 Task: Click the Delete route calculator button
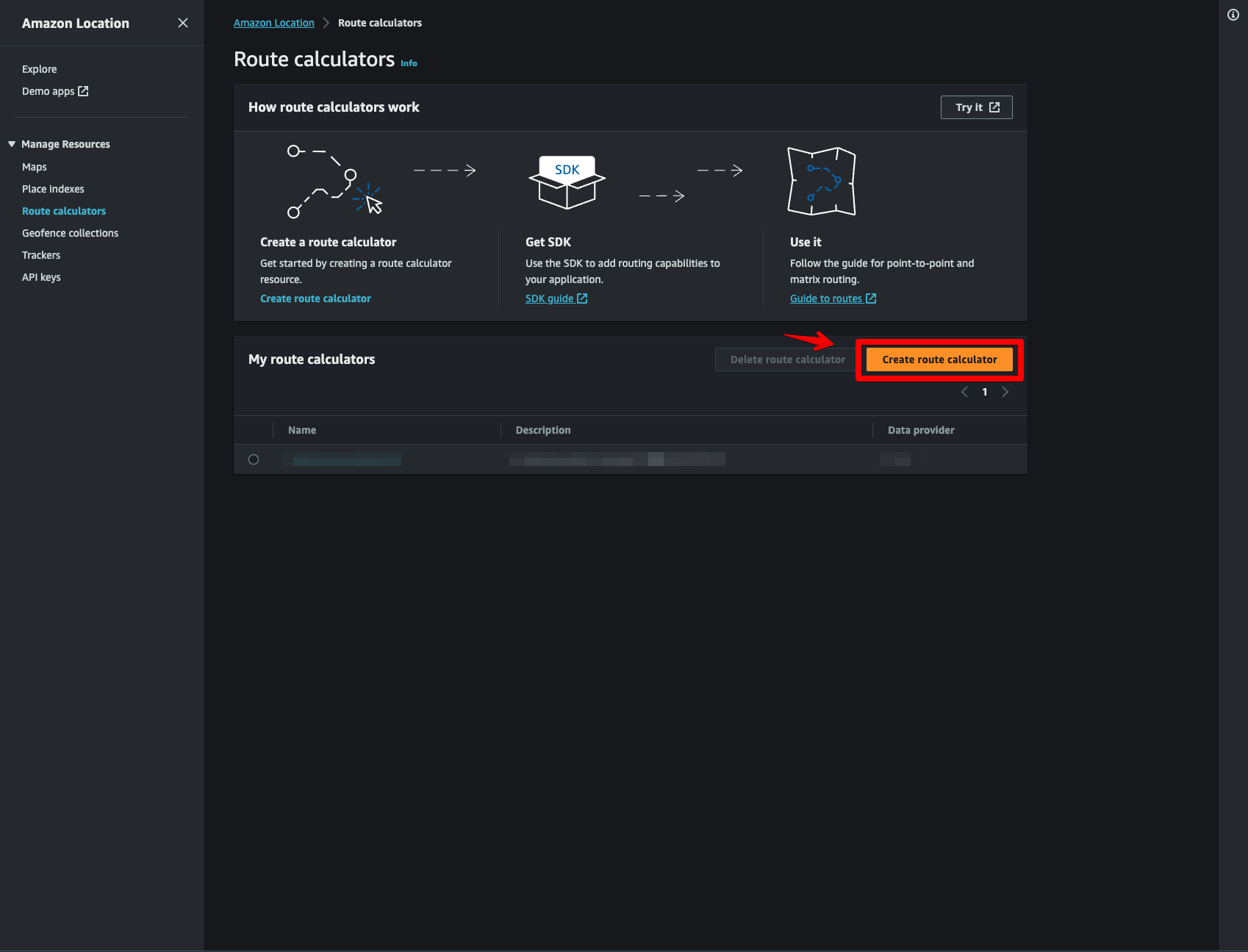(x=787, y=359)
